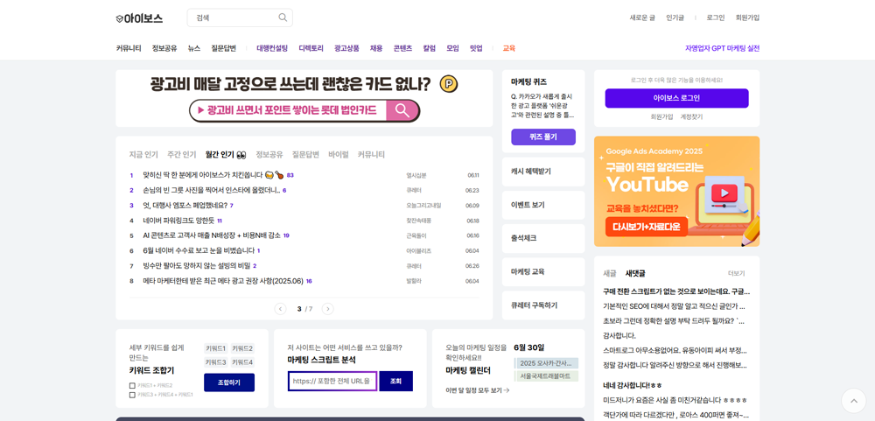This screenshot has width=875, height=421.
Task: Open post 엇, 대행사 엠포스 폐업했네요?
Action: tap(185, 205)
